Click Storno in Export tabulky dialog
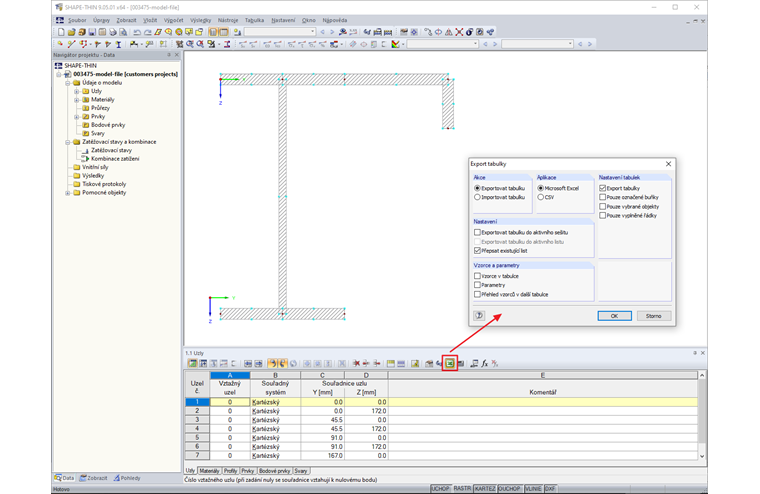 pos(653,316)
